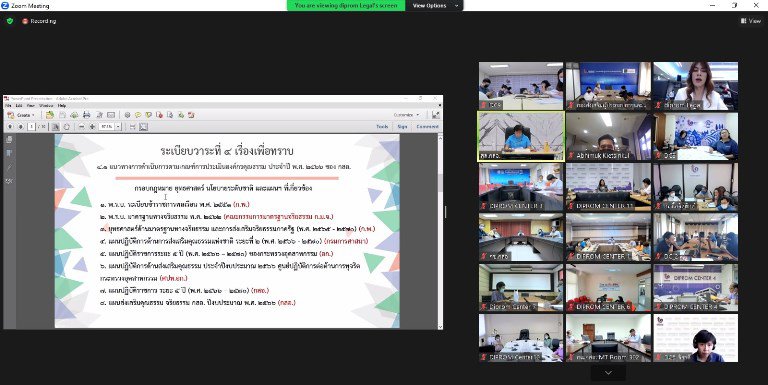Image resolution: width=768 pixels, height=385 pixels.
Task: Click Acrobat vertical scrollbar down arrow
Action: [440, 326]
